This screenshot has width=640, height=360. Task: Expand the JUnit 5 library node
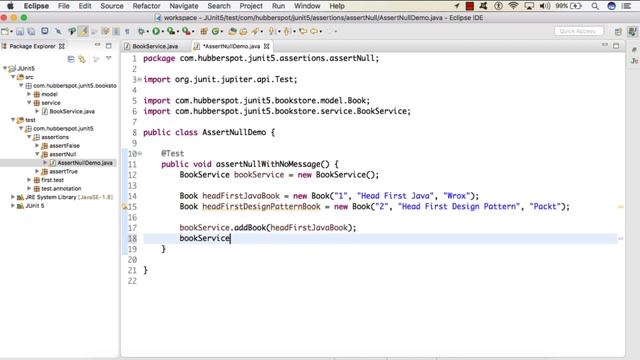pyautogui.click(x=13, y=205)
